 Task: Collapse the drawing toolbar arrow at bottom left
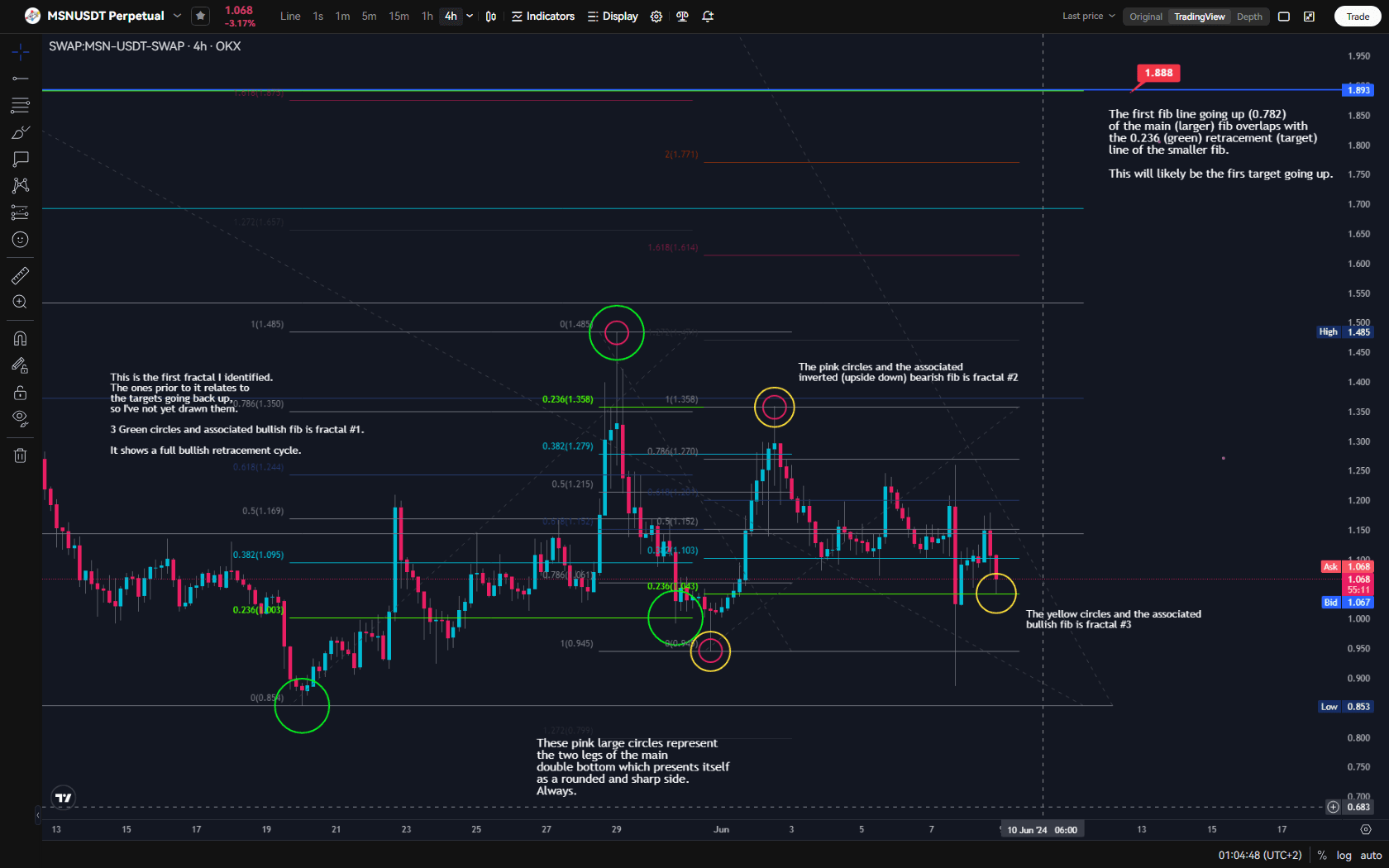point(37,815)
